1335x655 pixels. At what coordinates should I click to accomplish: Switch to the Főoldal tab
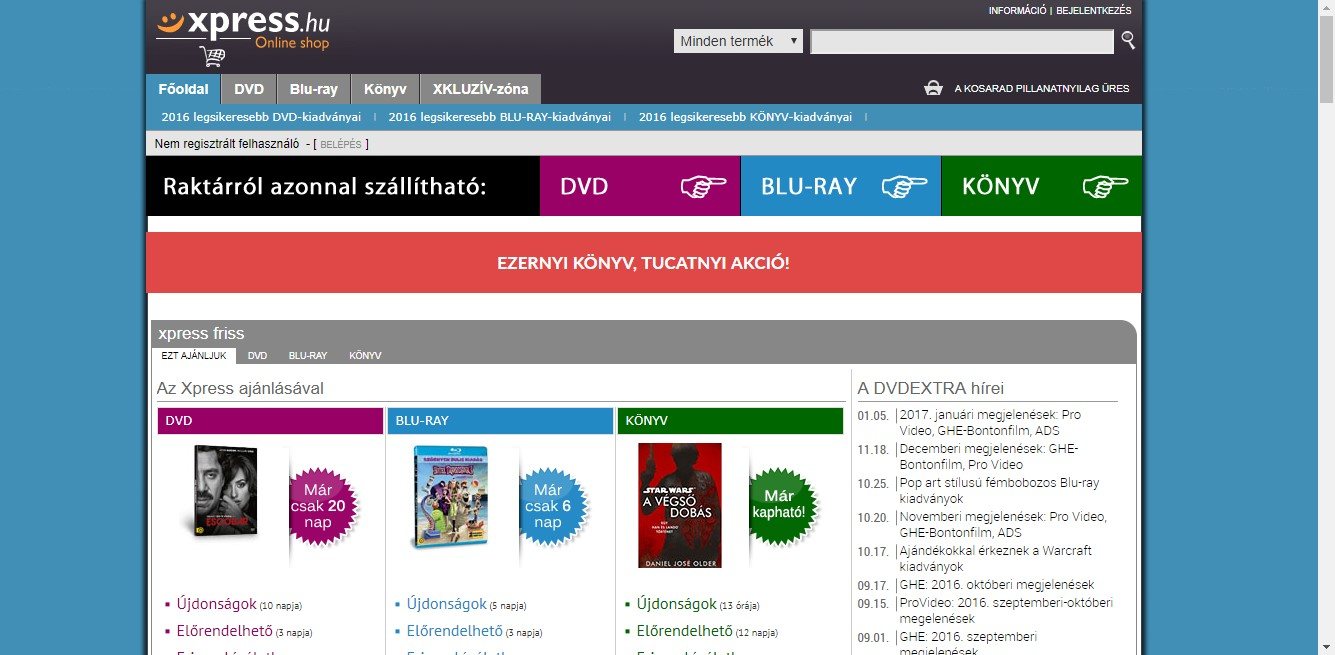[183, 89]
